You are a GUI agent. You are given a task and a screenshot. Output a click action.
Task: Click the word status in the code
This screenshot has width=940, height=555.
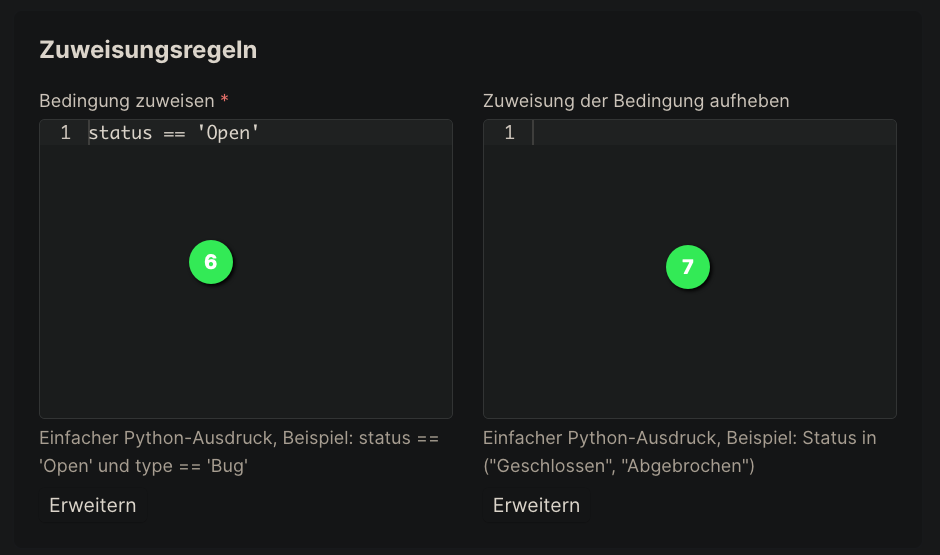120,132
